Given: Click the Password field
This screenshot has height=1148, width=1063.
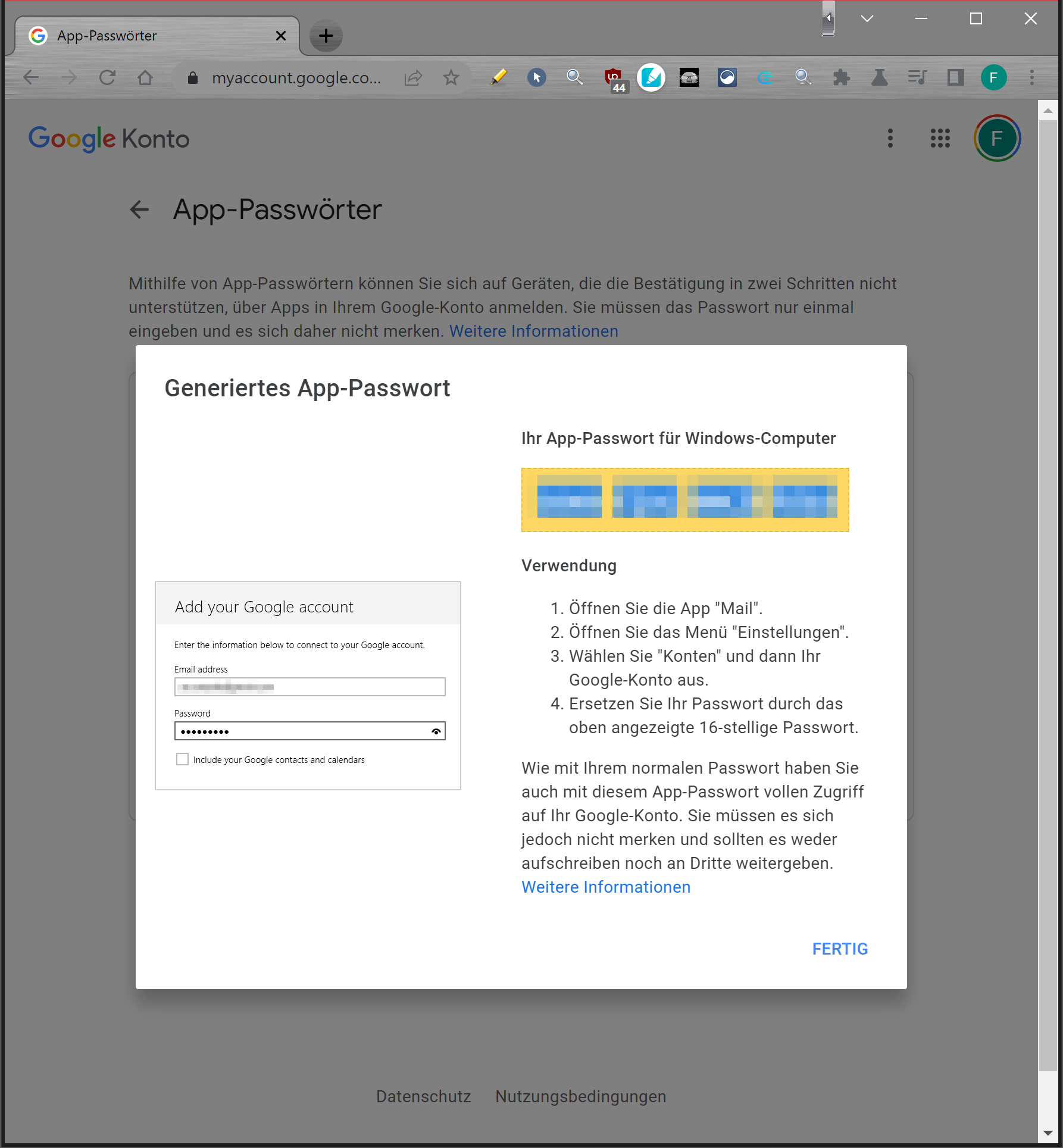Looking at the screenshot, I should (x=309, y=731).
